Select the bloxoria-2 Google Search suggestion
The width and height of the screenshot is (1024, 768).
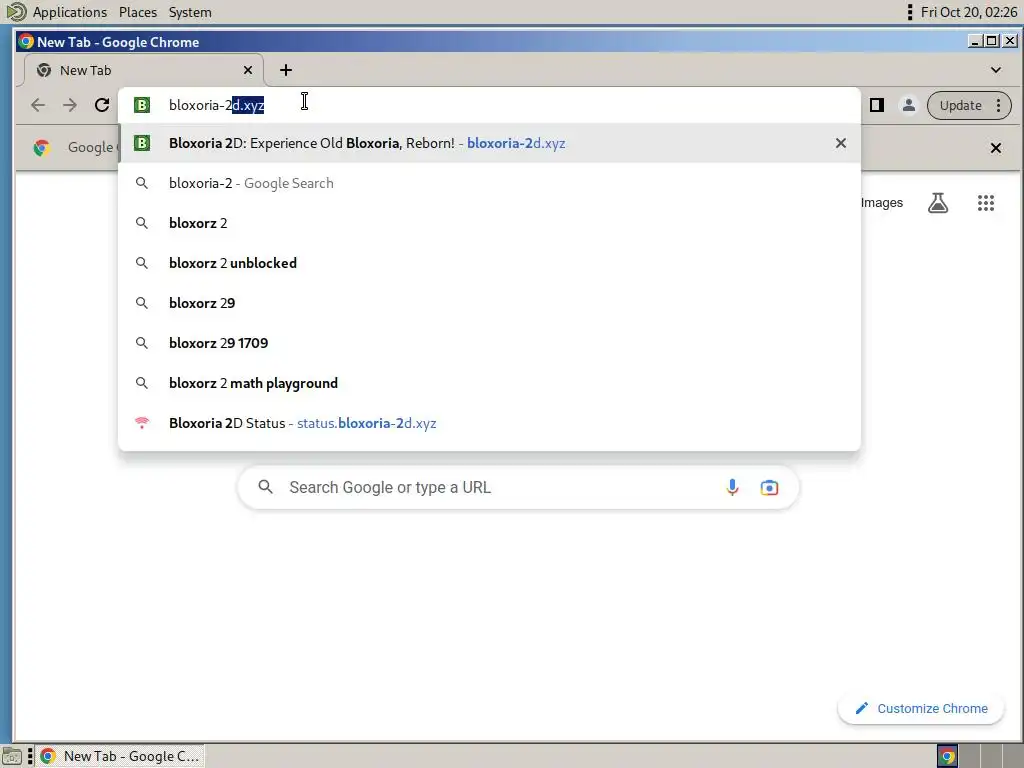(489, 183)
